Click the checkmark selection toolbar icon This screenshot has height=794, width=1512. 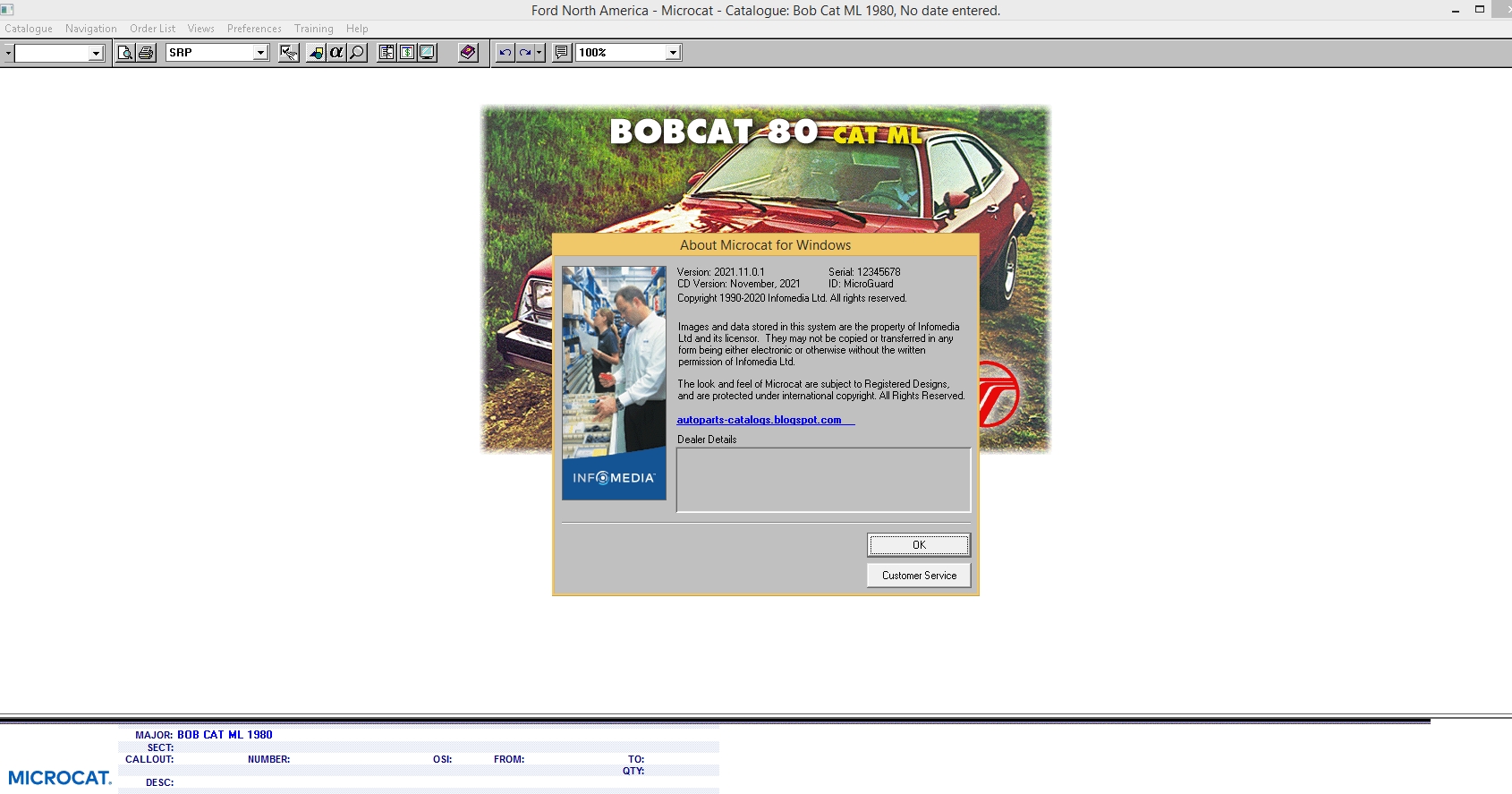coord(289,53)
